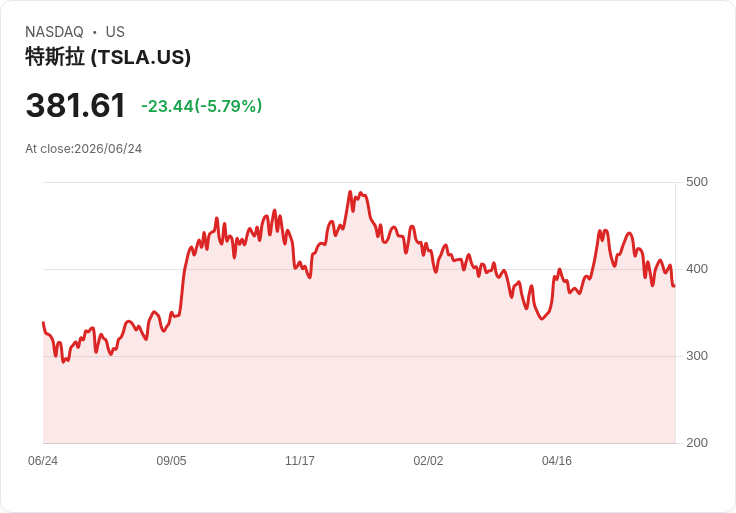Screen dimensions: 736x513
Task: Click the lowest dip after the 04/16 label's left
Action: click(542, 319)
